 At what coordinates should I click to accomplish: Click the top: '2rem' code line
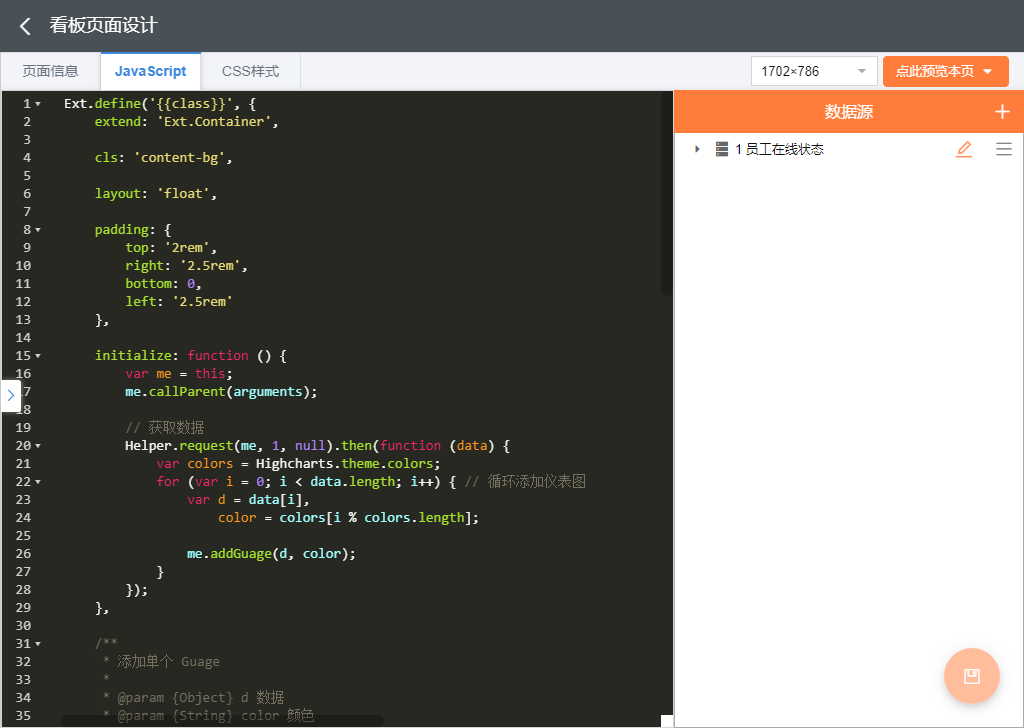171,247
